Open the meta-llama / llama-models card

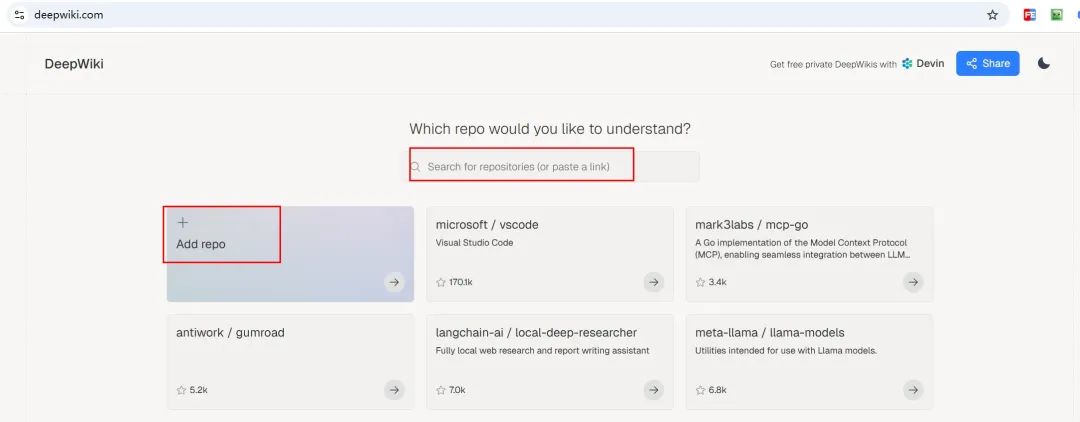[x=809, y=362]
